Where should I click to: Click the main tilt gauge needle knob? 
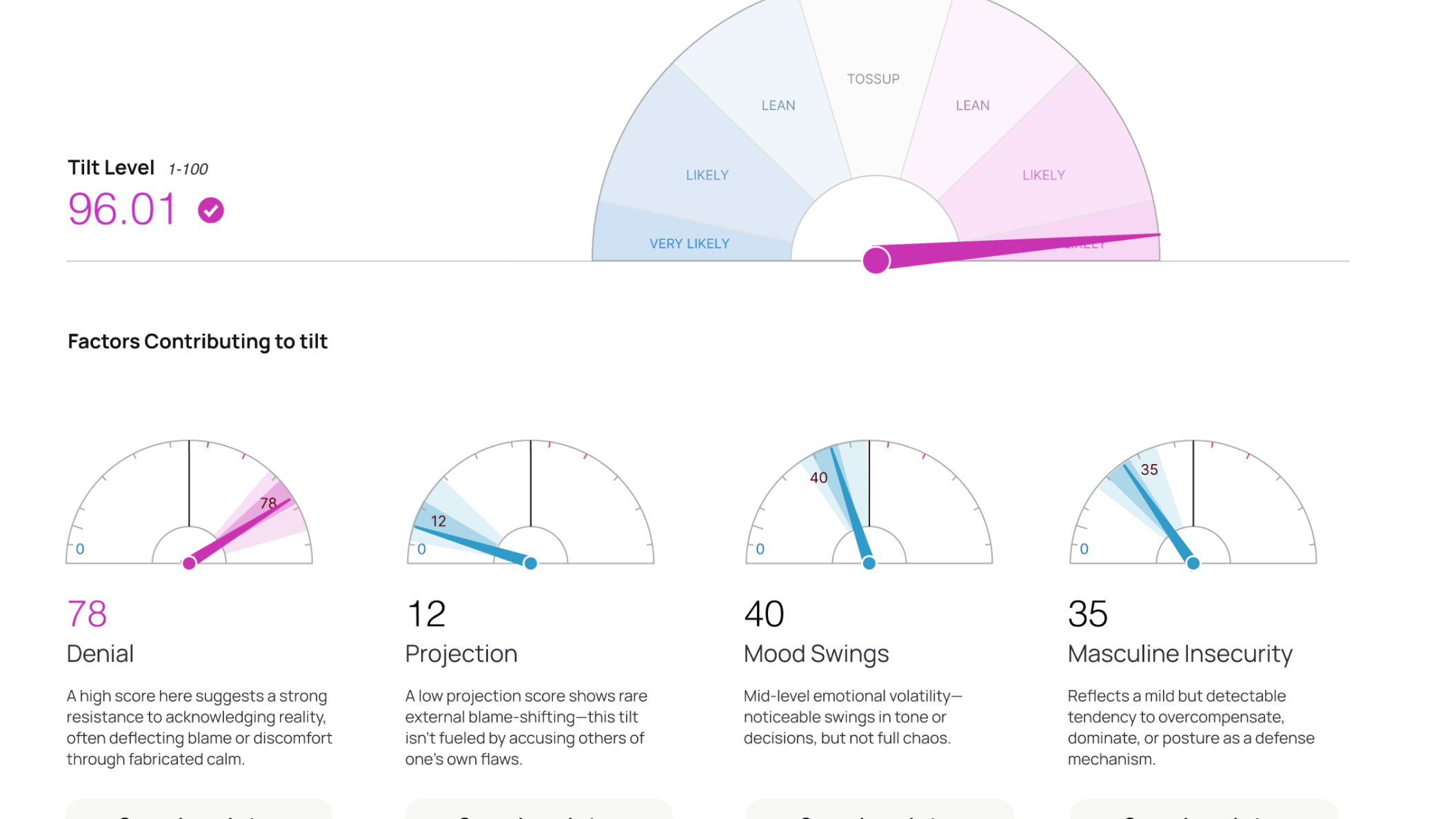(876, 261)
